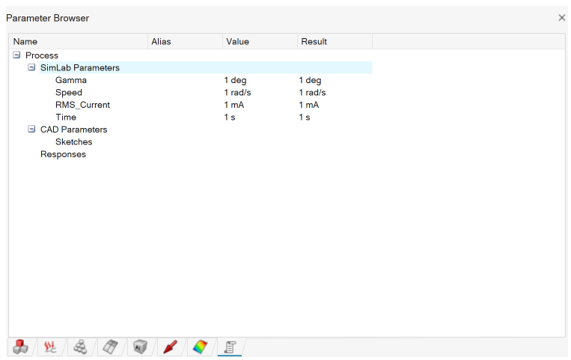
Task: Click the Result column header
Action: [x=335, y=41]
